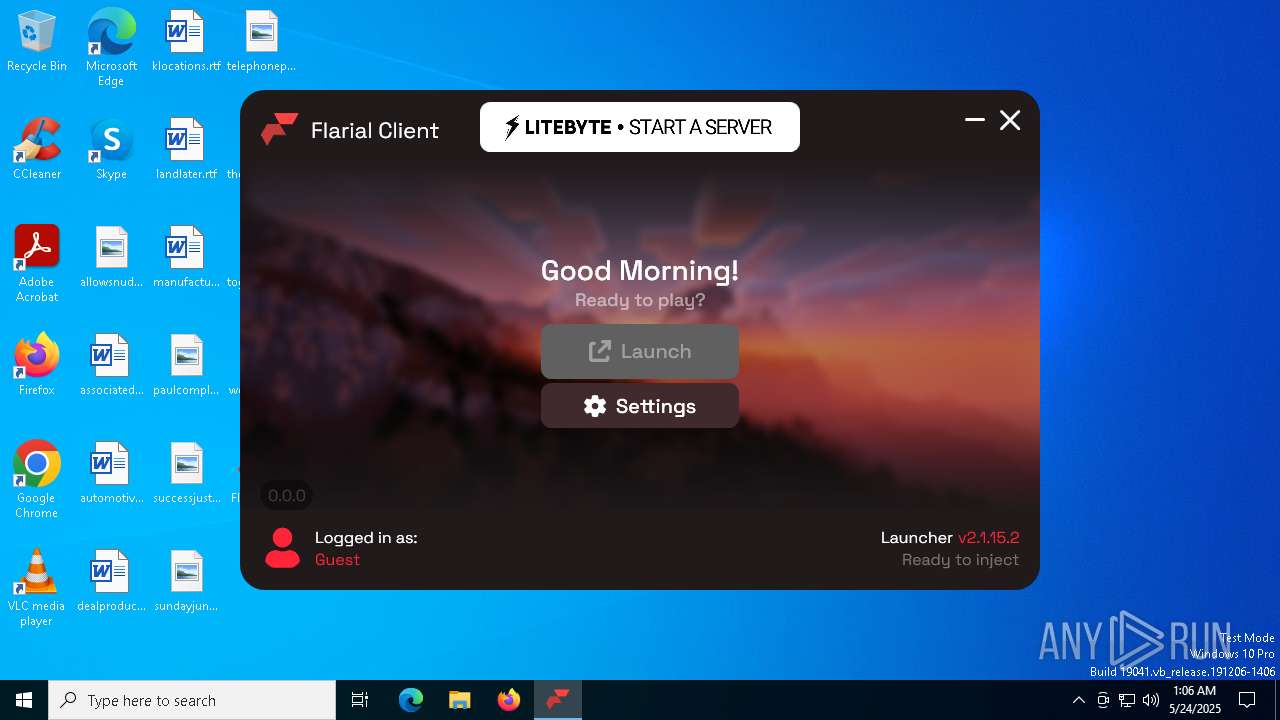
Task: Select the dealproduc... document on desktop
Action: tap(111, 582)
